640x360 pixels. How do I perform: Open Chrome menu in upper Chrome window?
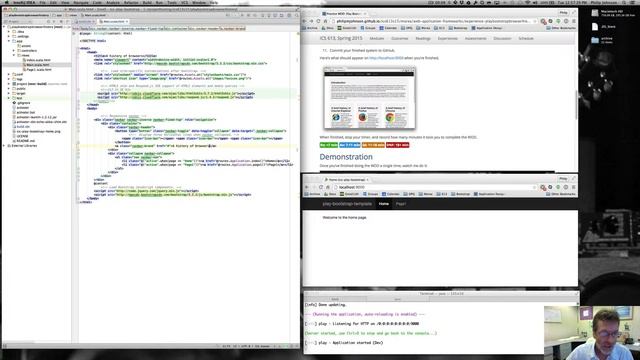tap(573, 21)
